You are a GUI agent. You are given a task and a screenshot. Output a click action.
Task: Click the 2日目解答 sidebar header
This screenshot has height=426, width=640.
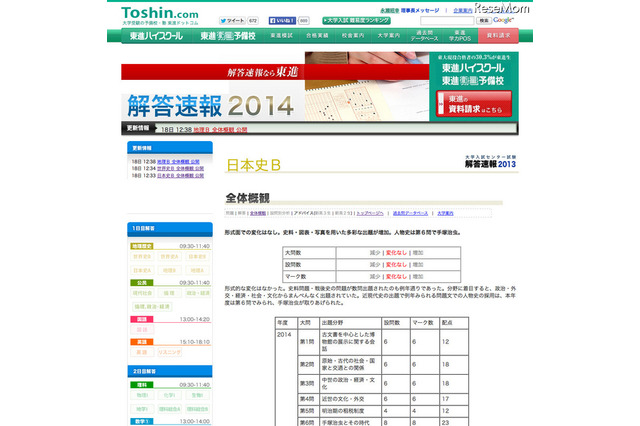[170, 371]
